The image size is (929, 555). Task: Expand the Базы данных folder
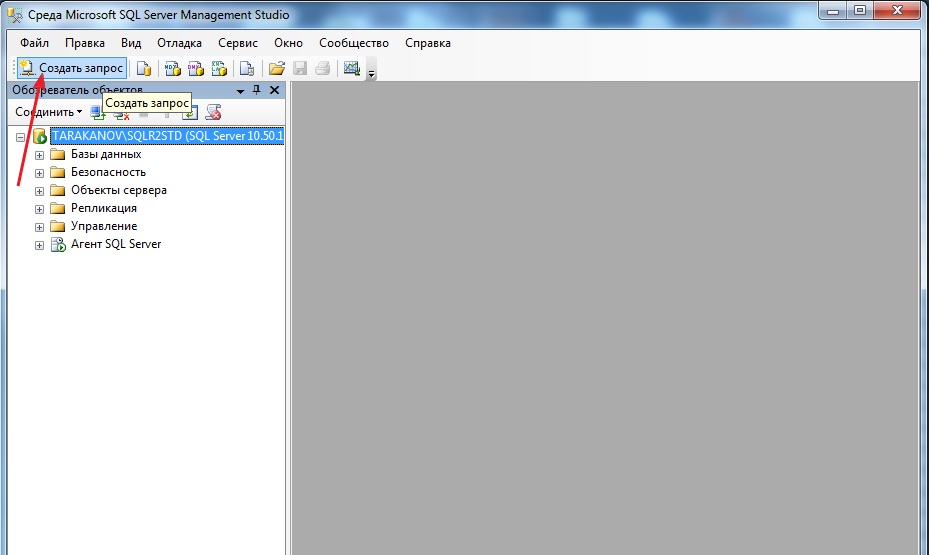[39, 155]
